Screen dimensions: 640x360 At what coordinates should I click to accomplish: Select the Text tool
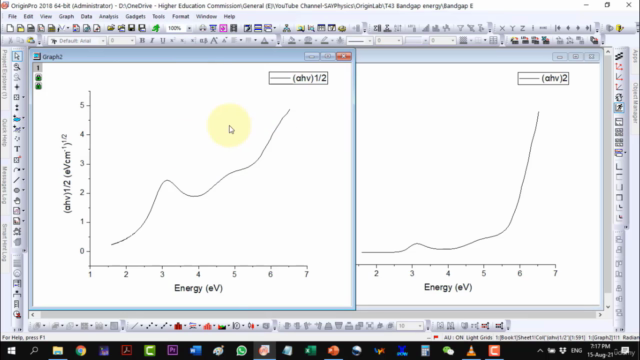(17, 149)
